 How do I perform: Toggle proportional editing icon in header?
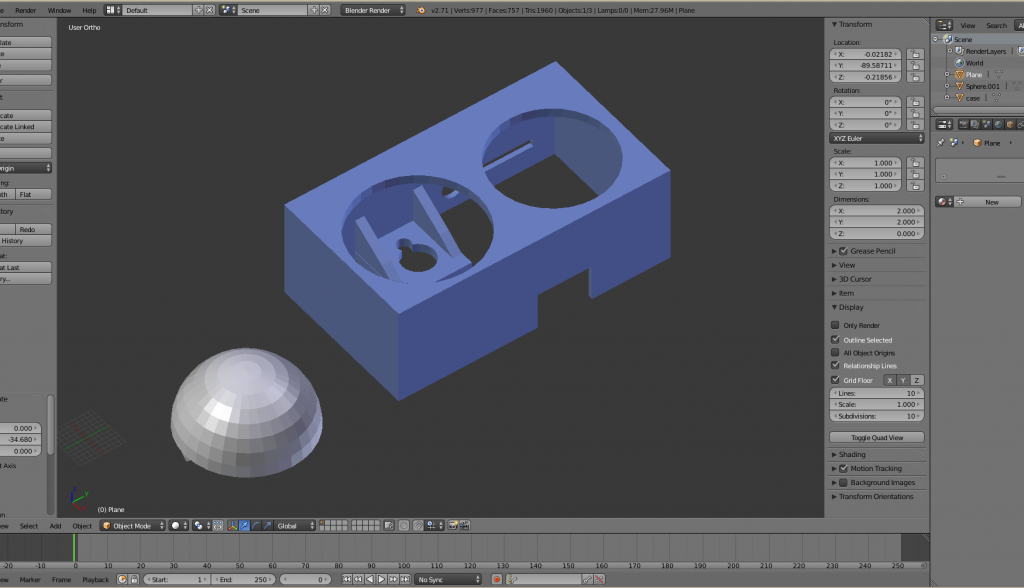(x=404, y=526)
